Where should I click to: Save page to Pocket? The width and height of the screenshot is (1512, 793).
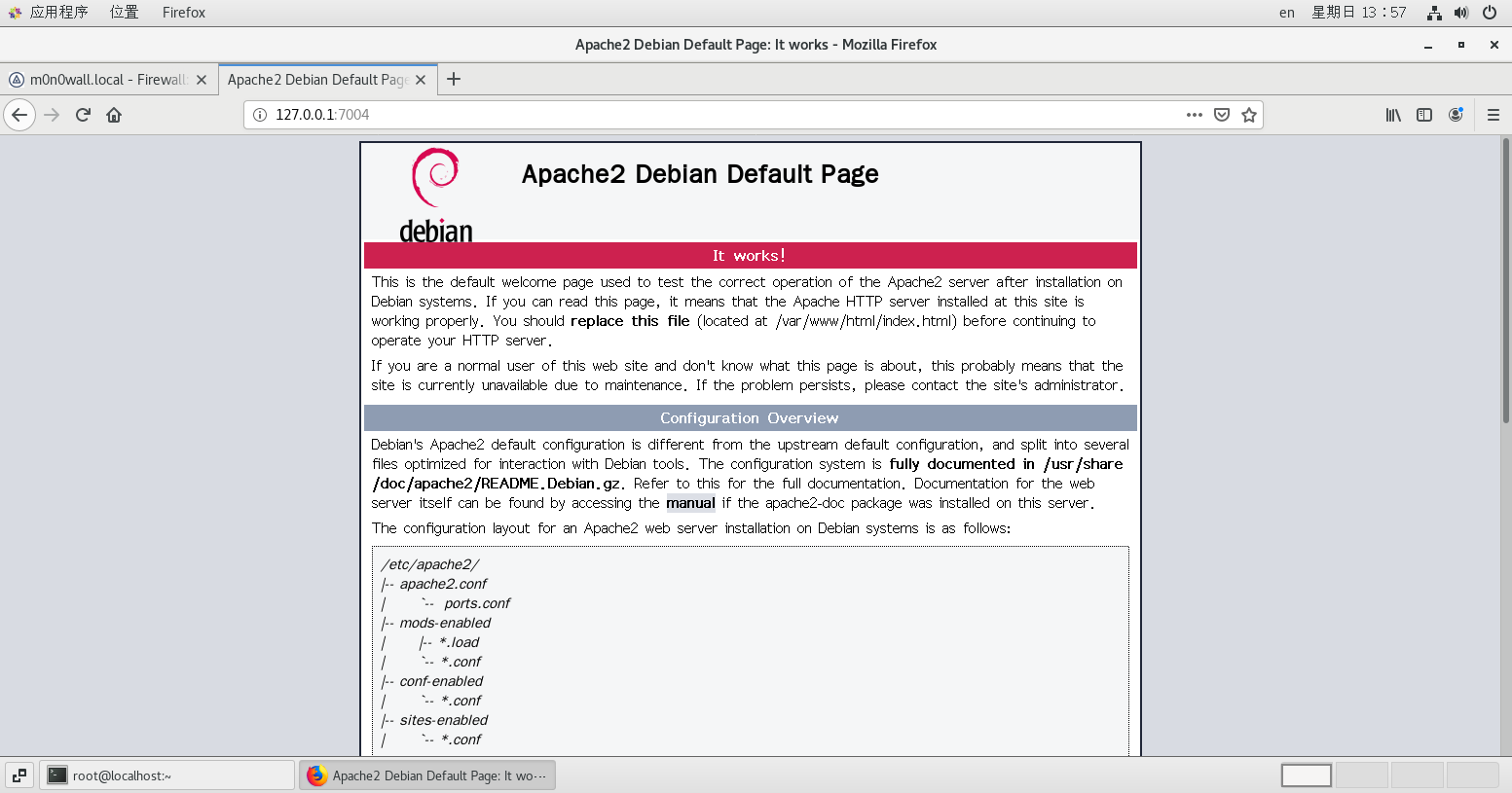[1222, 115]
